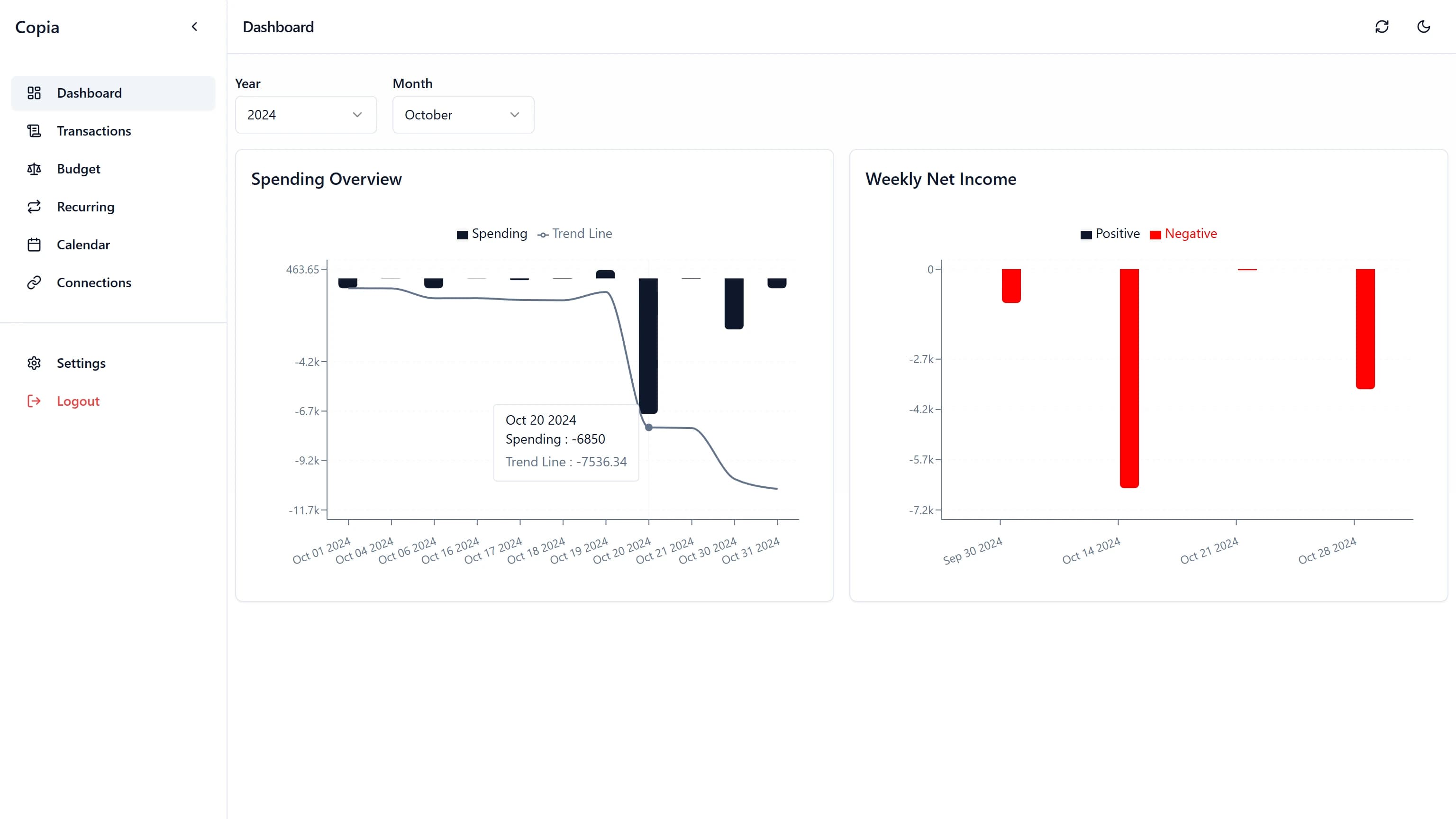The height and width of the screenshot is (819, 1456).
Task: Click the Connections link icon
Action: [34, 282]
